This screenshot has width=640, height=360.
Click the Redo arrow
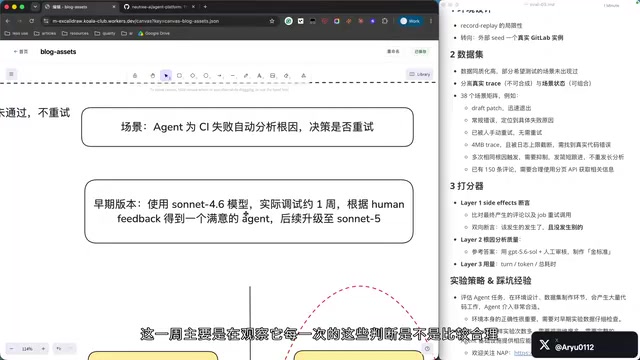point(70,349)
